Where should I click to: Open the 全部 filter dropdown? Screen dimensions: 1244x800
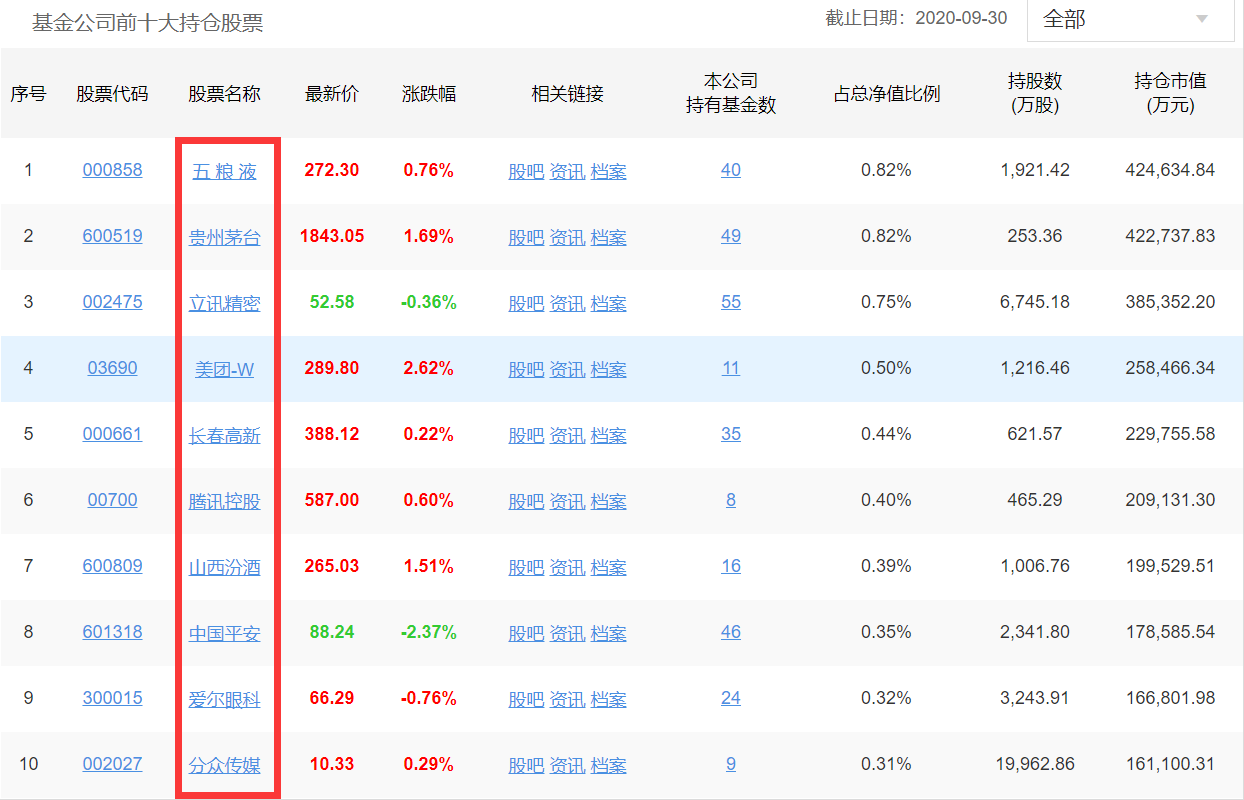[x=1130, y=20]
